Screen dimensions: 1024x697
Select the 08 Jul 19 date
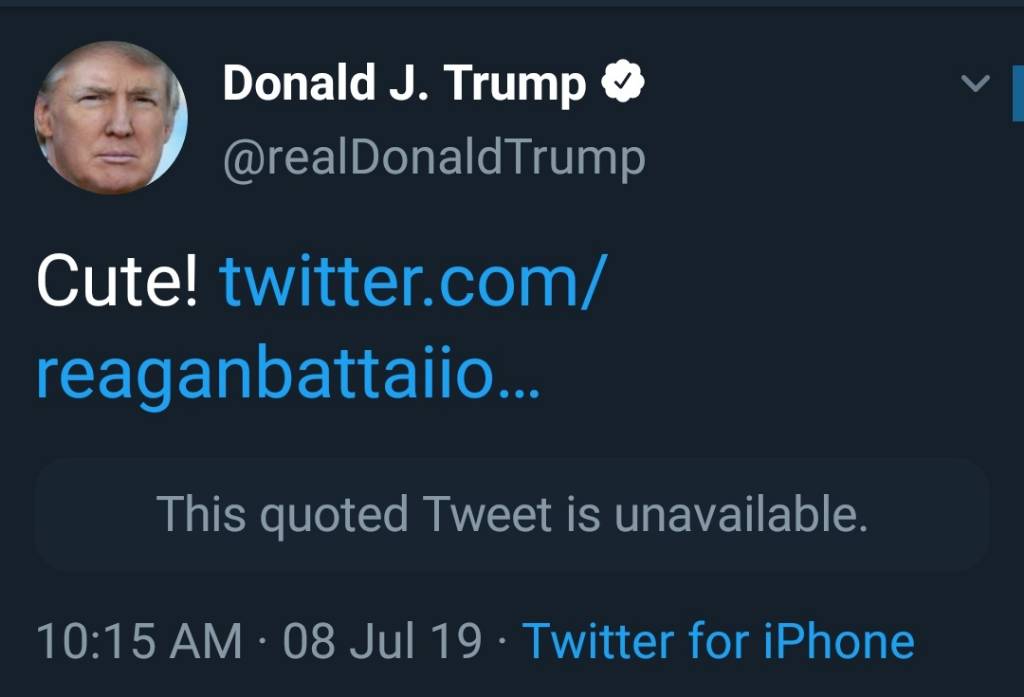click(383, 641)
